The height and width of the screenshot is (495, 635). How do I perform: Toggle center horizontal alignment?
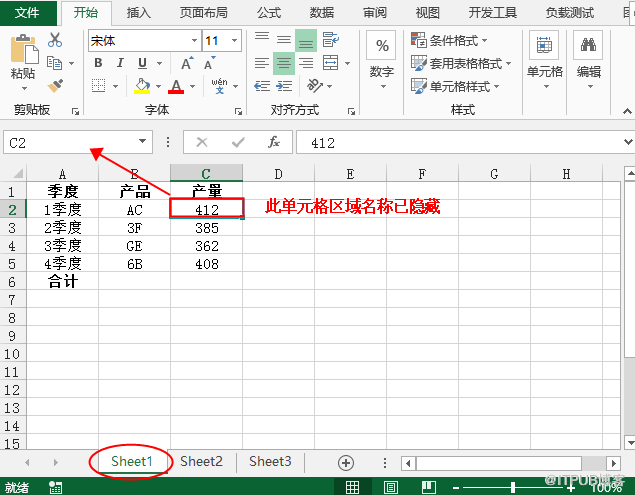point(284,63)
